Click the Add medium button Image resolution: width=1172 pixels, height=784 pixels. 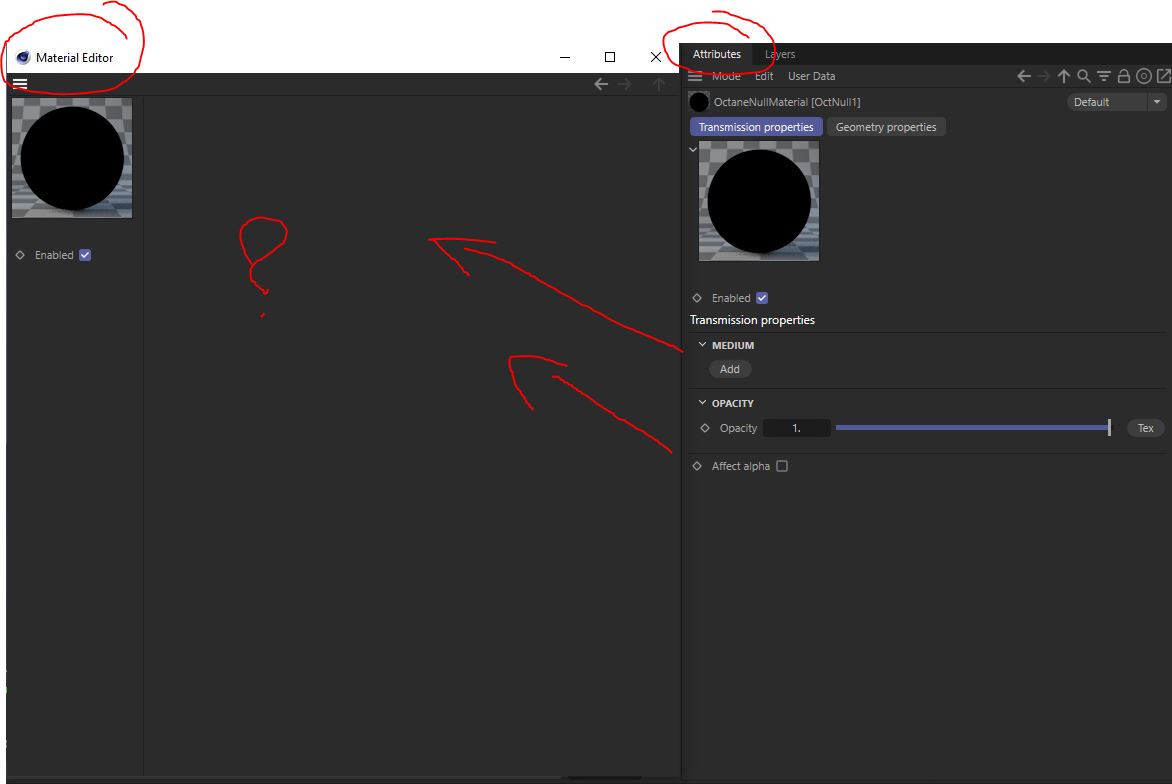[x=730, y=369]
